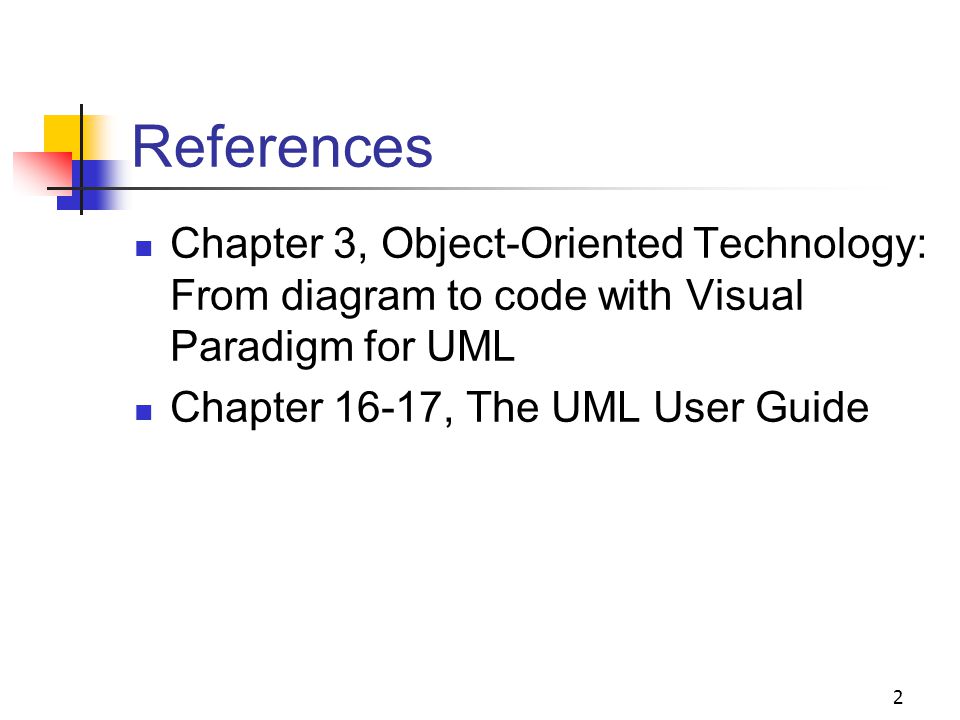The height and width of the screenshot is (720, 960).
Task: Click the text Chapter 3
Action: click(x=269, y=244)
